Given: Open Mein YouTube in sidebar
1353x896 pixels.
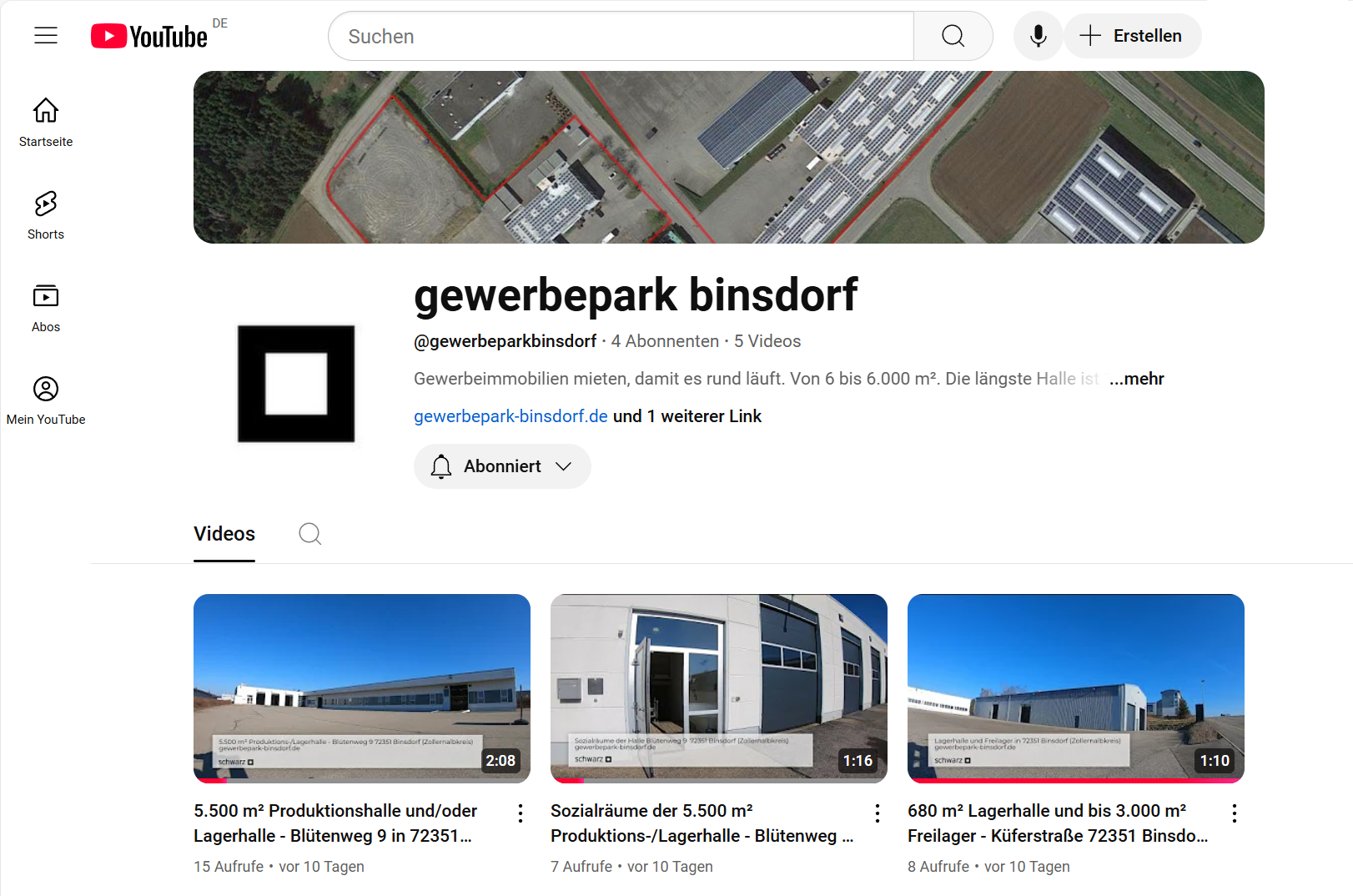Looking at the screenshot, I should (46, 400).
